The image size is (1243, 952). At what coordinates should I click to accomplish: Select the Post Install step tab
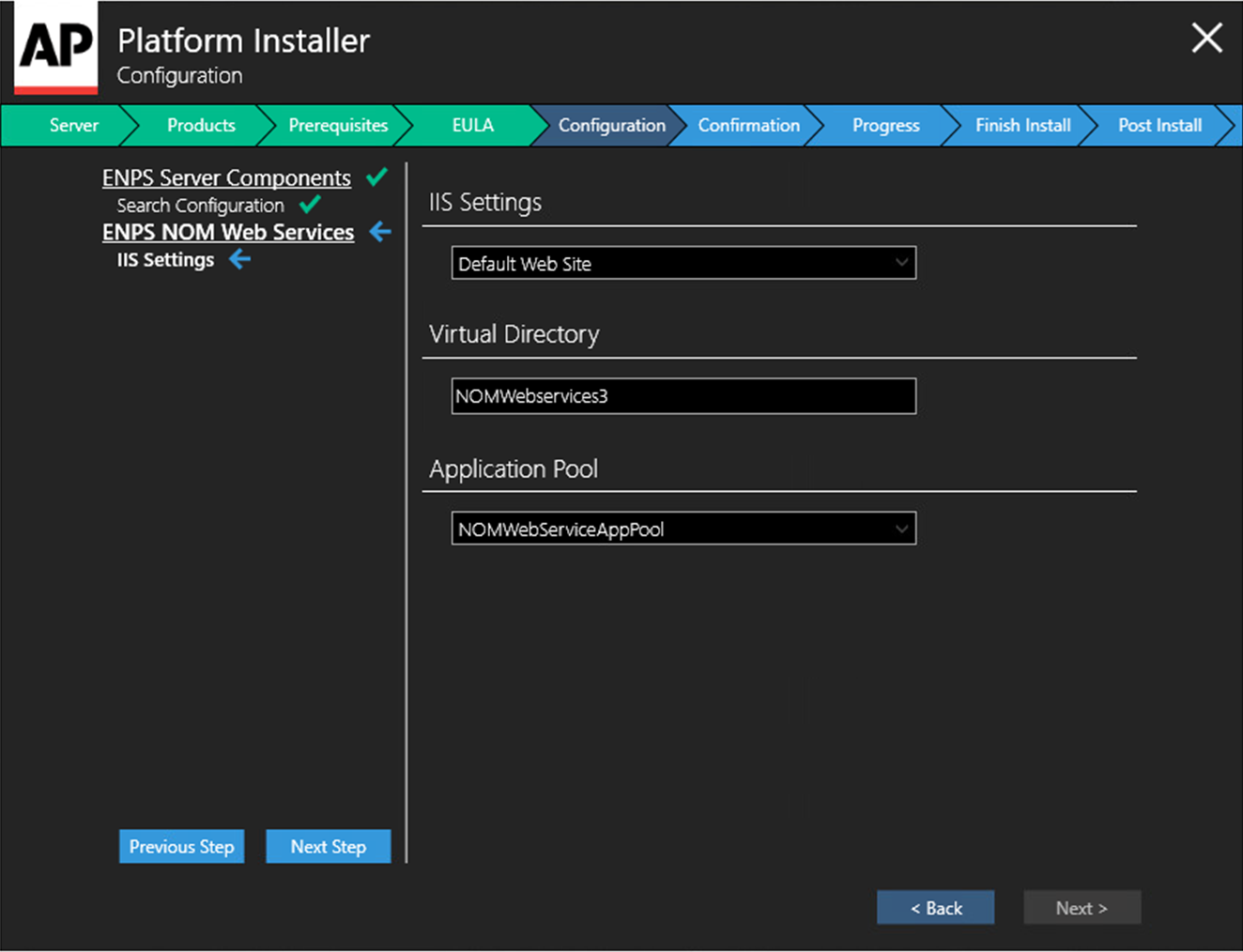point(1159,125)
